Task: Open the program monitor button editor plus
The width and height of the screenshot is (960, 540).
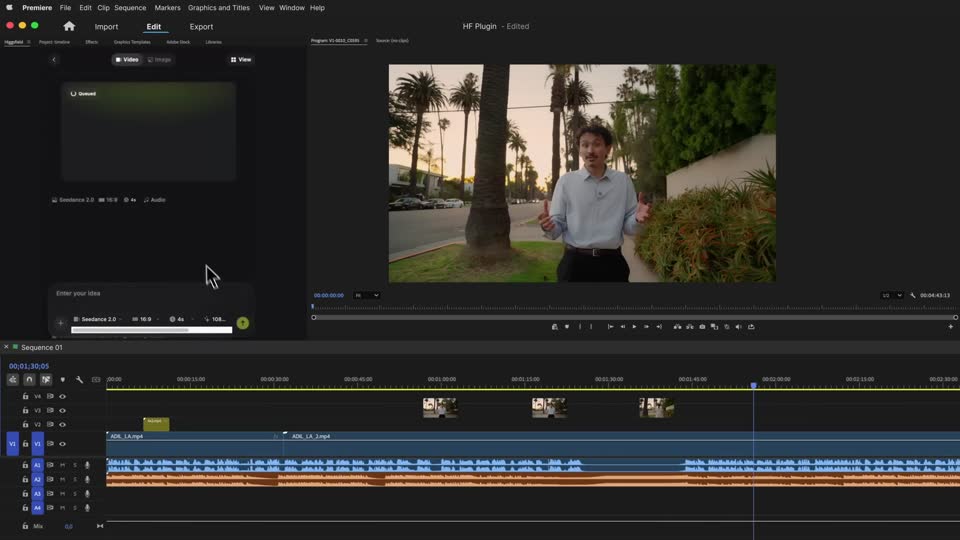Action: (950, 327)
